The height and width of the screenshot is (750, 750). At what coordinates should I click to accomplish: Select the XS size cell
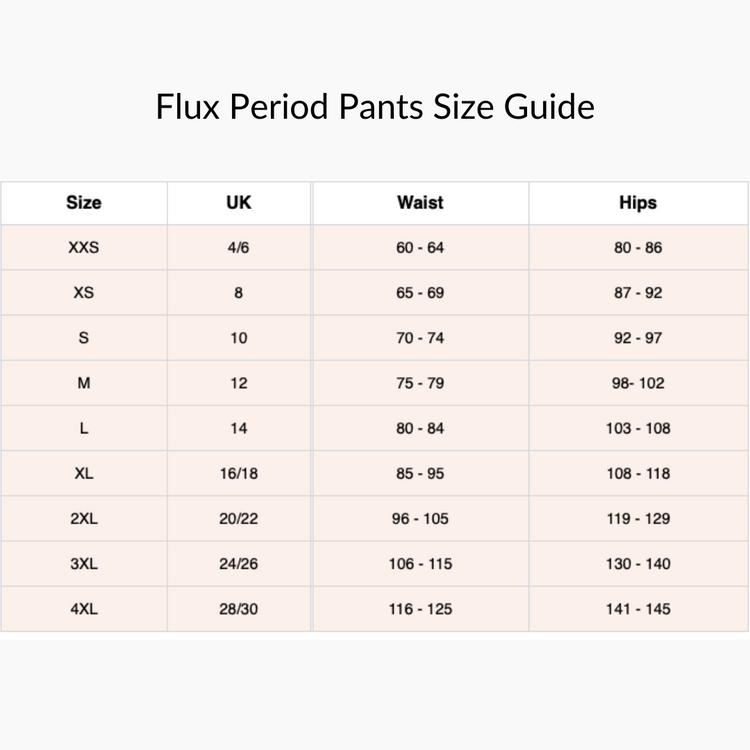(84, 293)
